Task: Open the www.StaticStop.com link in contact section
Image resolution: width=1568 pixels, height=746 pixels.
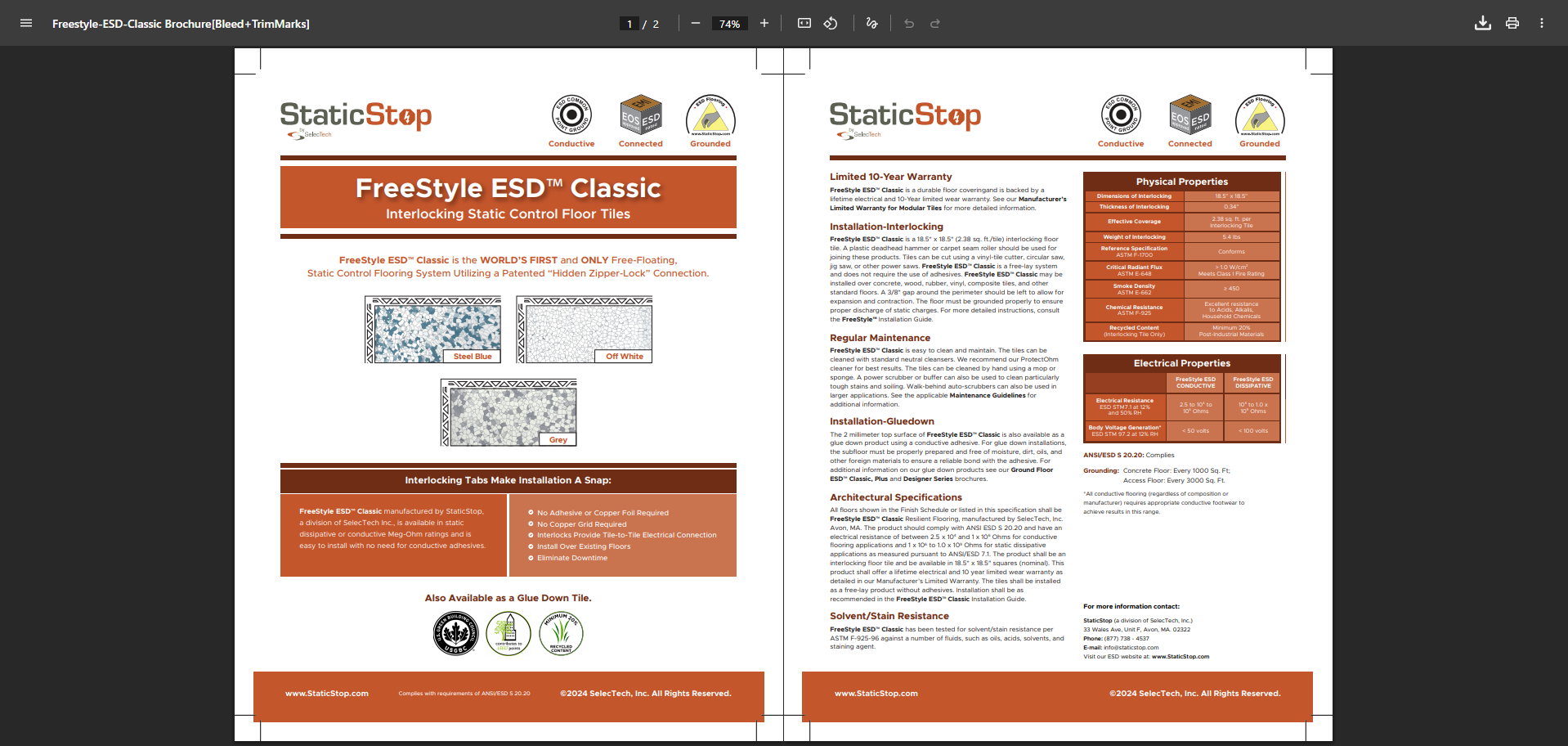Action: [1180, 656]
